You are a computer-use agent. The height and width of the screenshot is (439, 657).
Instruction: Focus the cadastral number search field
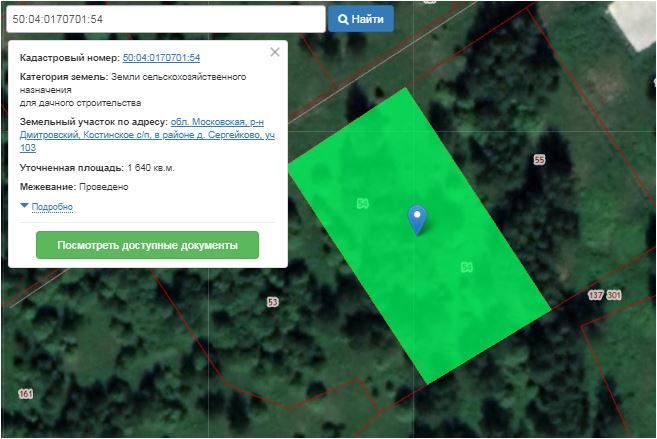click(163, 19)
